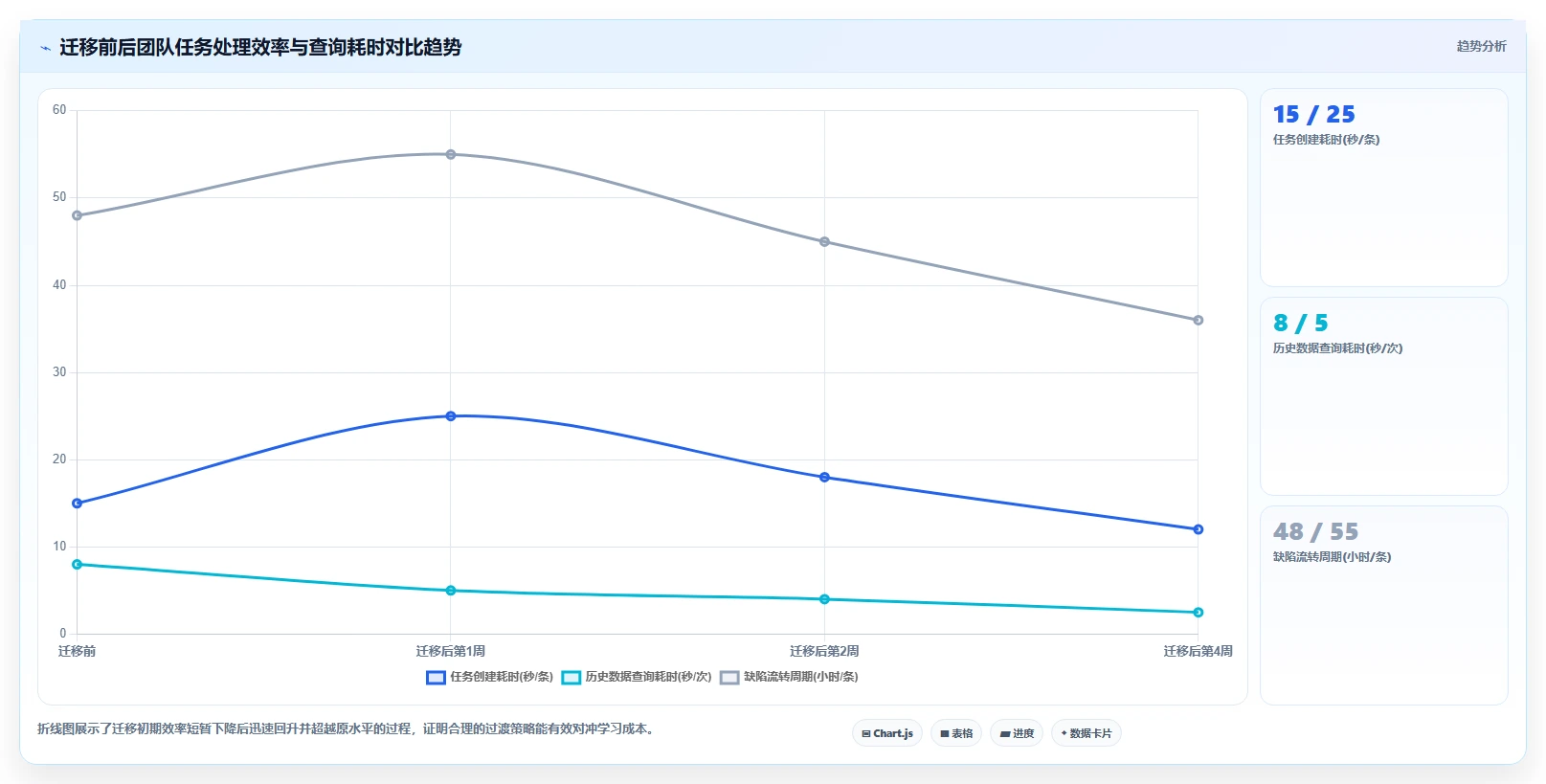
Task: Click the cyan data point at 迁移后第2周
Action: tap(824, 599)
